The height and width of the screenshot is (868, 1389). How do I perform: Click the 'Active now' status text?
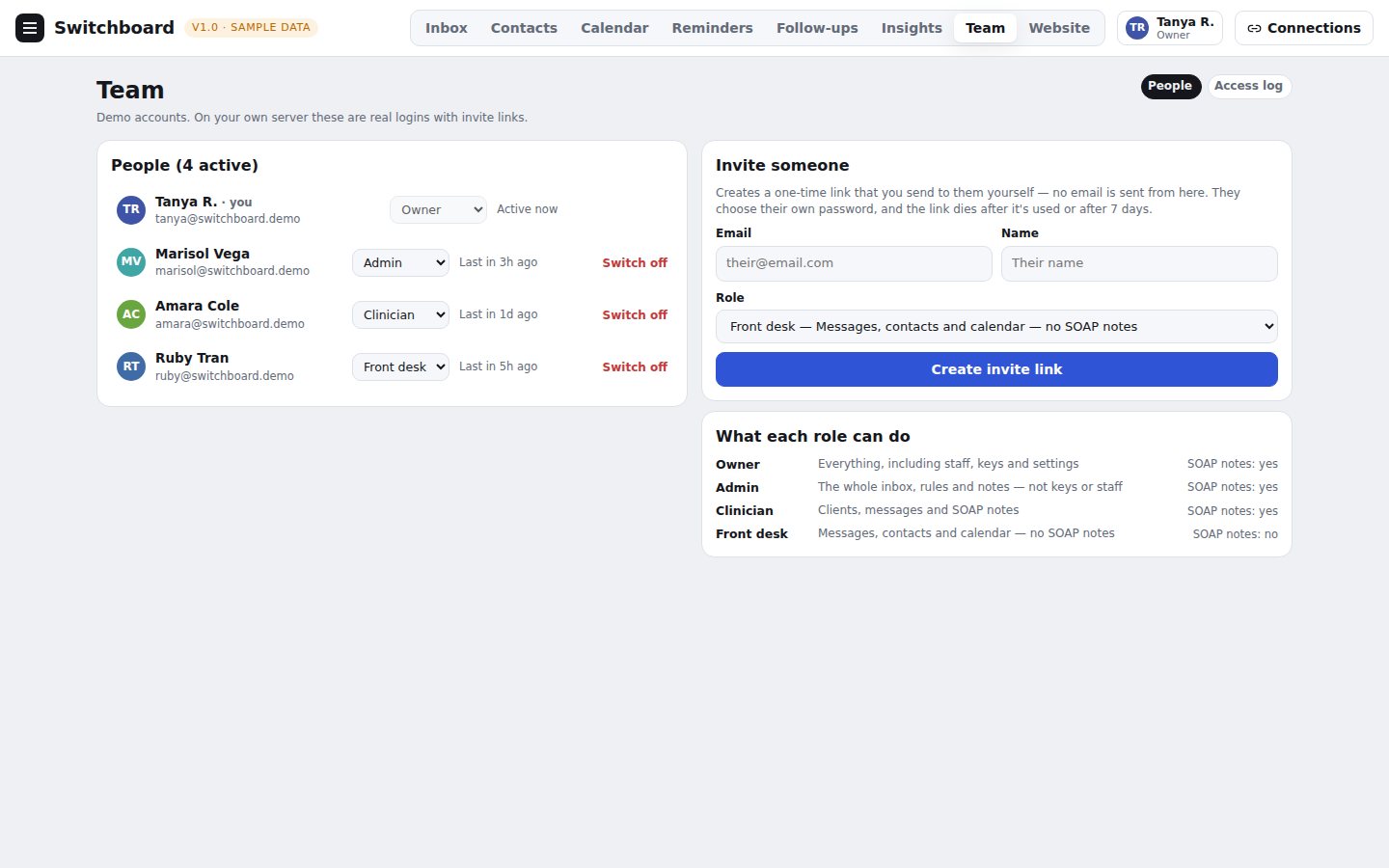(527, 209)
